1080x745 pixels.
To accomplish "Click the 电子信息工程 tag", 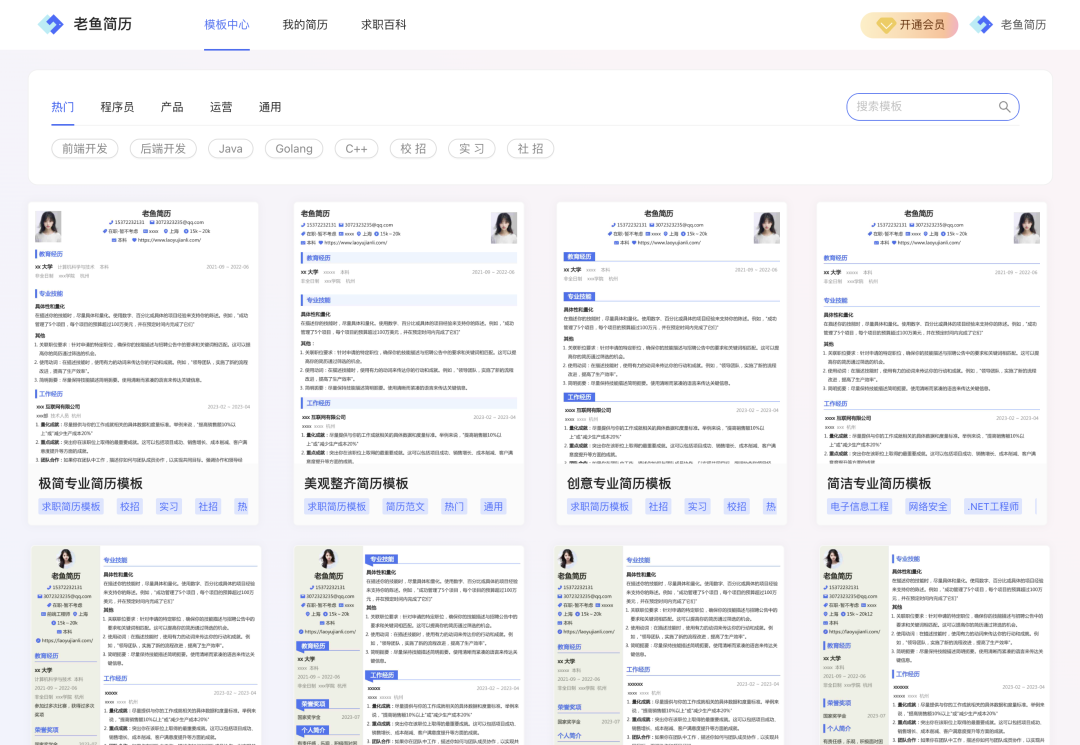I will pos(860,507).
